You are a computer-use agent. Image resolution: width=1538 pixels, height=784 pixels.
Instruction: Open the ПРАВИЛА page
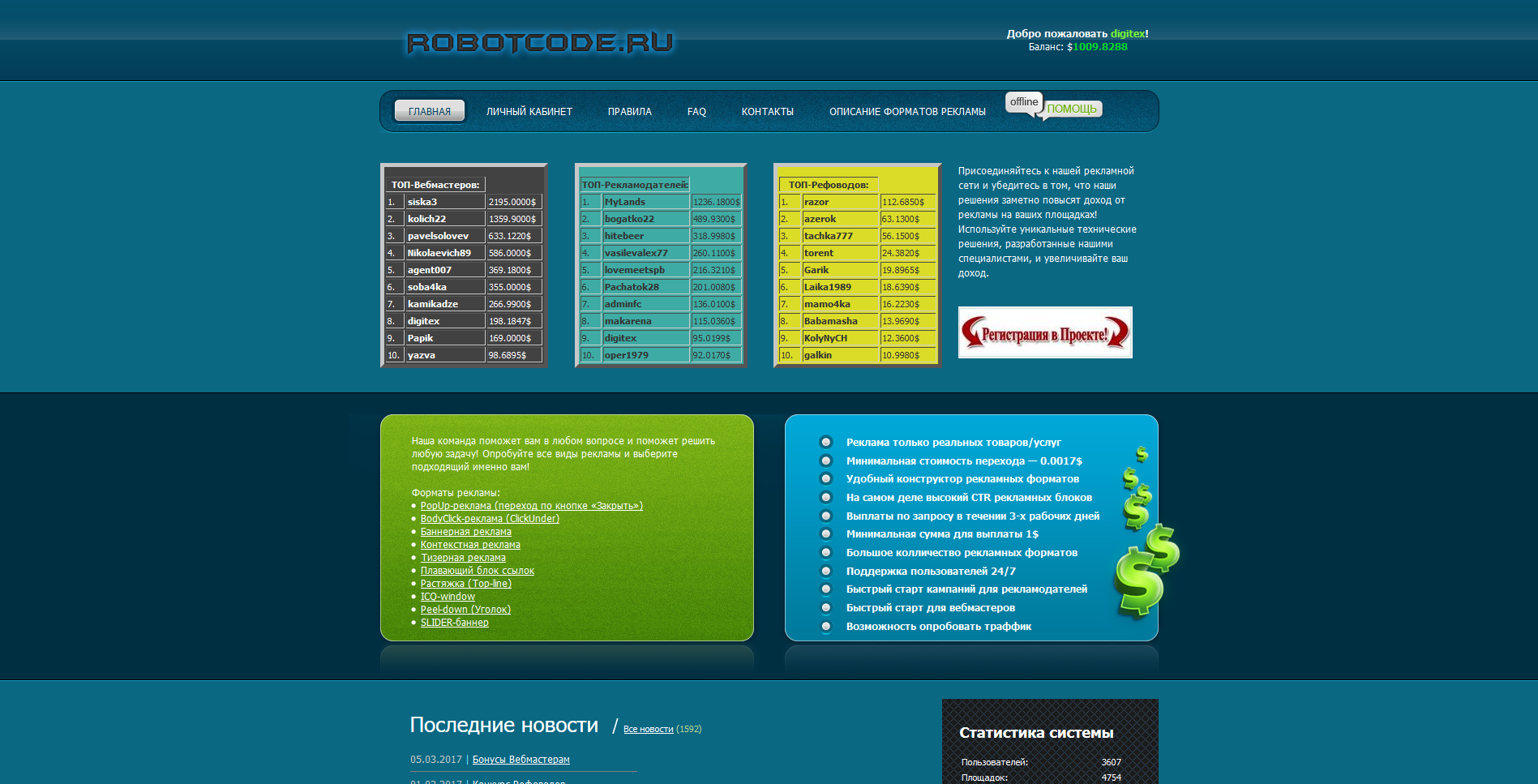[629, 112]
